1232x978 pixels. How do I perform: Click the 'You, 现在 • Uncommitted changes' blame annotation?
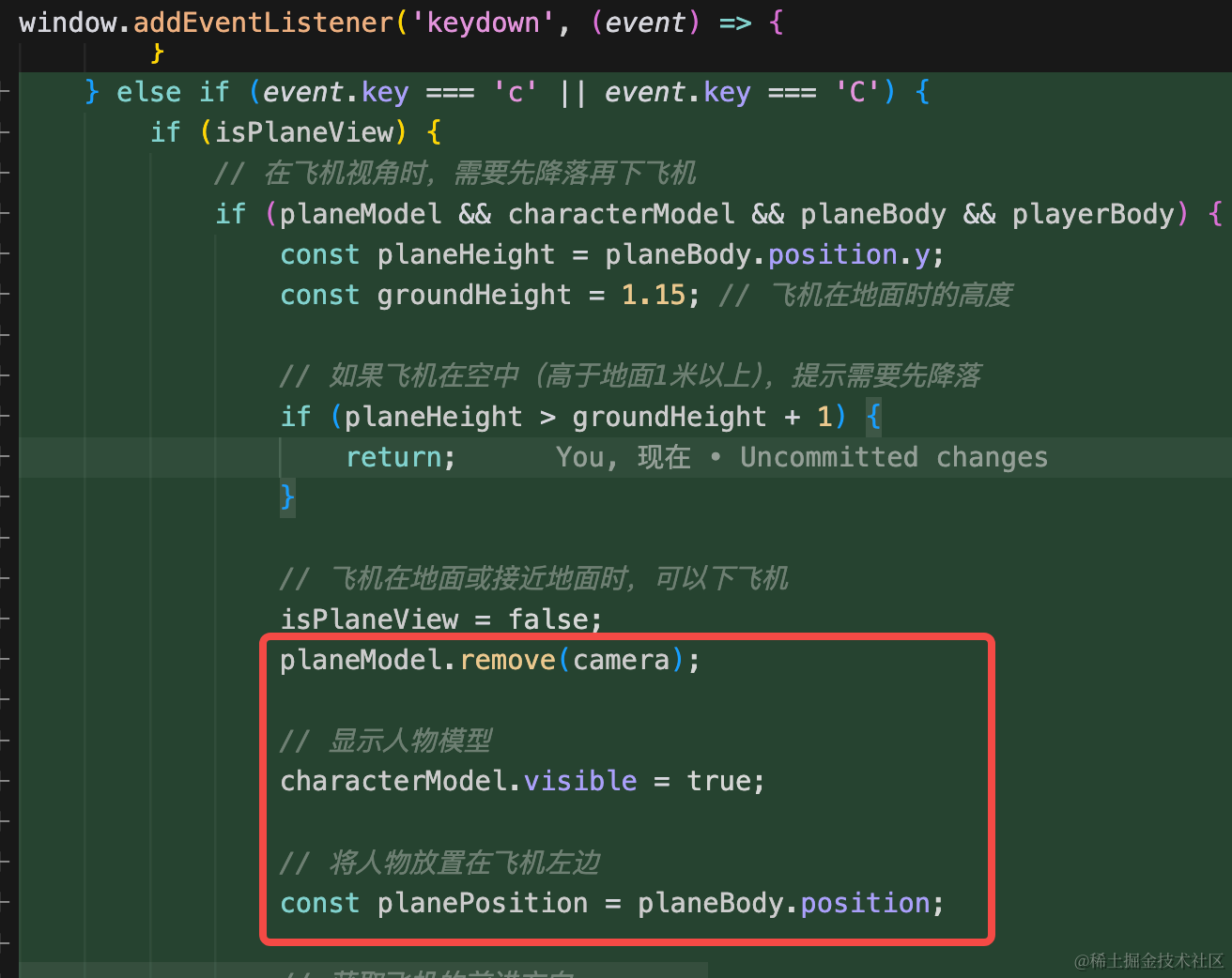coord(801,457)
